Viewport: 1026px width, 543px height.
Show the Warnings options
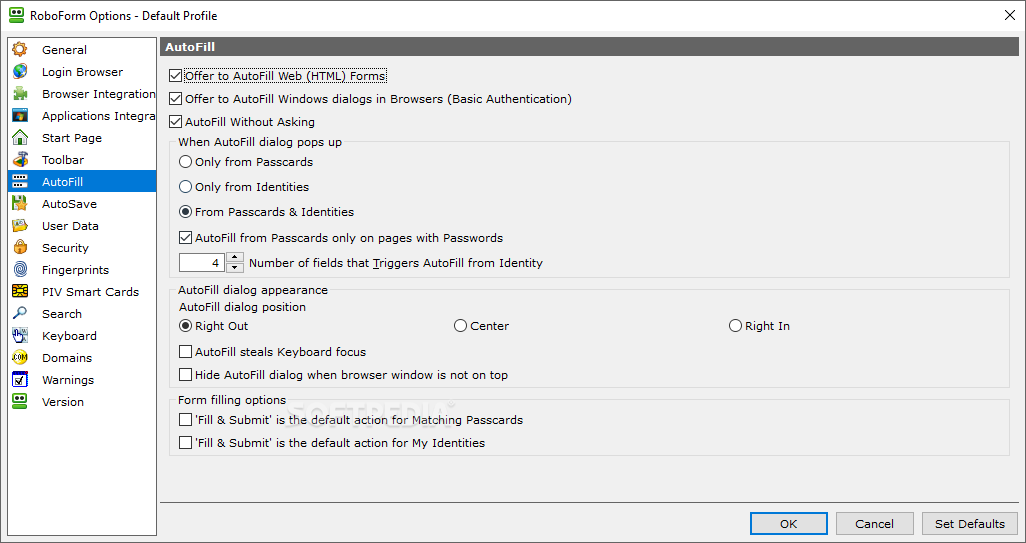82,380
